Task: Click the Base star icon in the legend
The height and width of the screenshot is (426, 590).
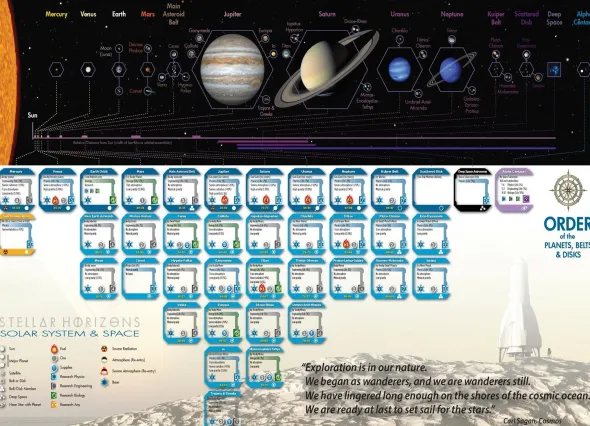Action: (105, 382)
